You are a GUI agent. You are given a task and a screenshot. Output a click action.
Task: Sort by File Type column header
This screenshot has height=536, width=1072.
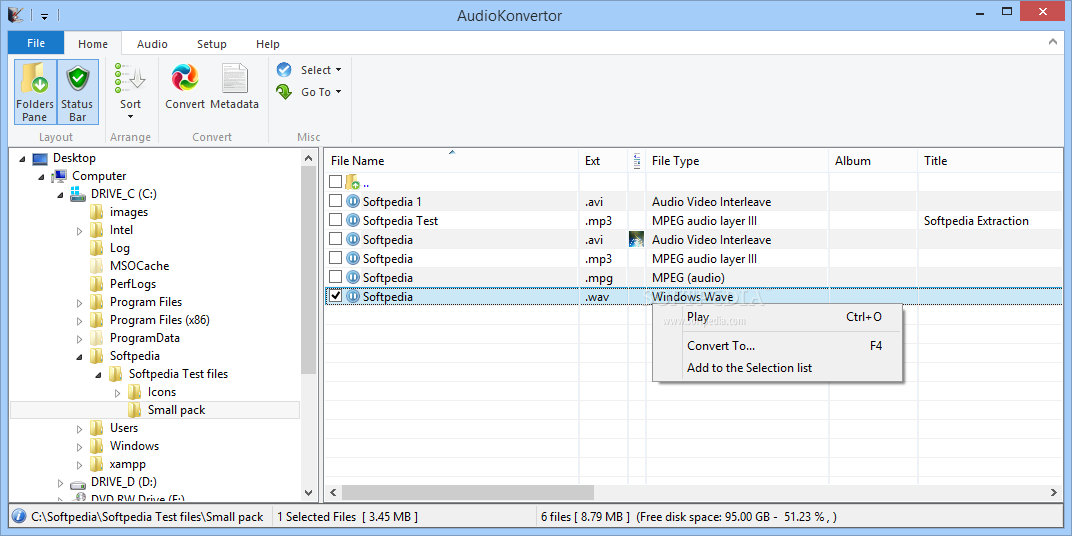[737, 161]
